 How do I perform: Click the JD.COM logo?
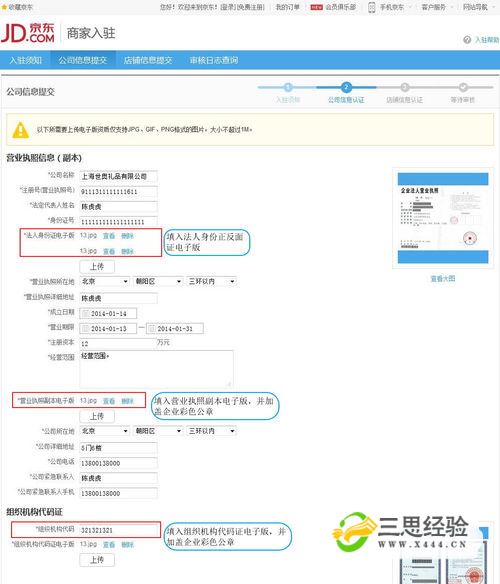tap(28, 33)
